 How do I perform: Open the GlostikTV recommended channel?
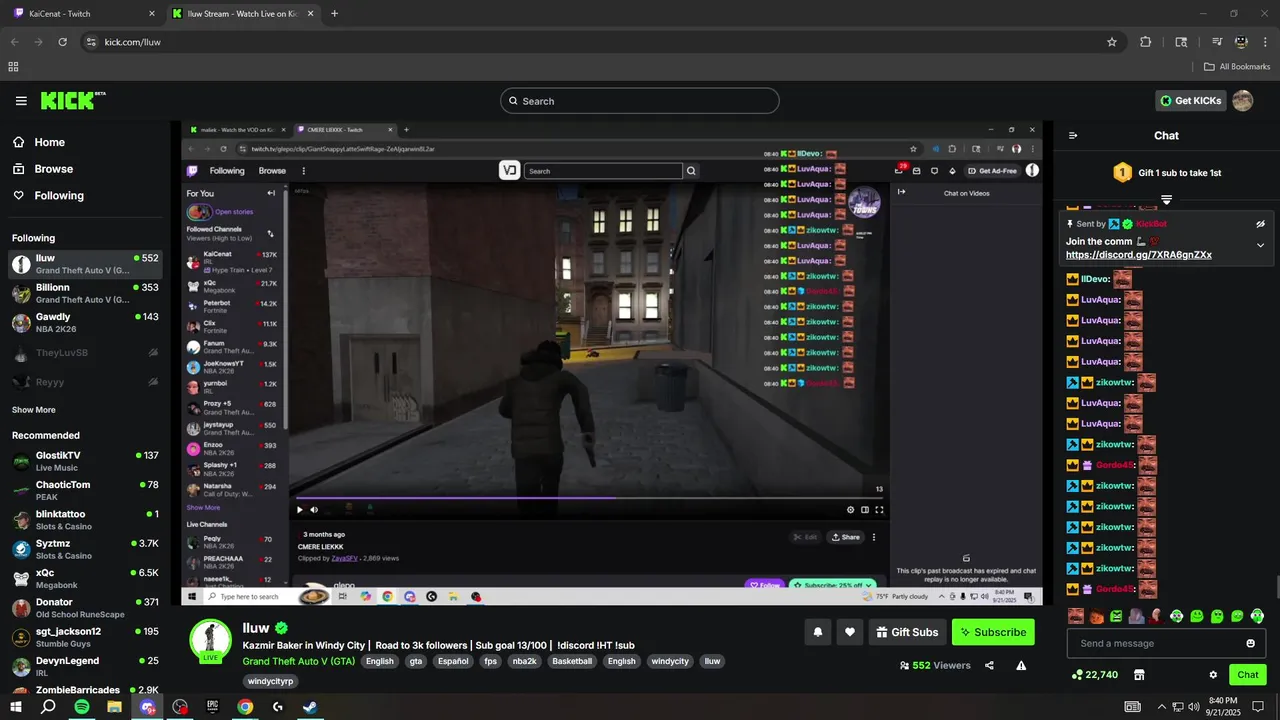pos(85,461)
